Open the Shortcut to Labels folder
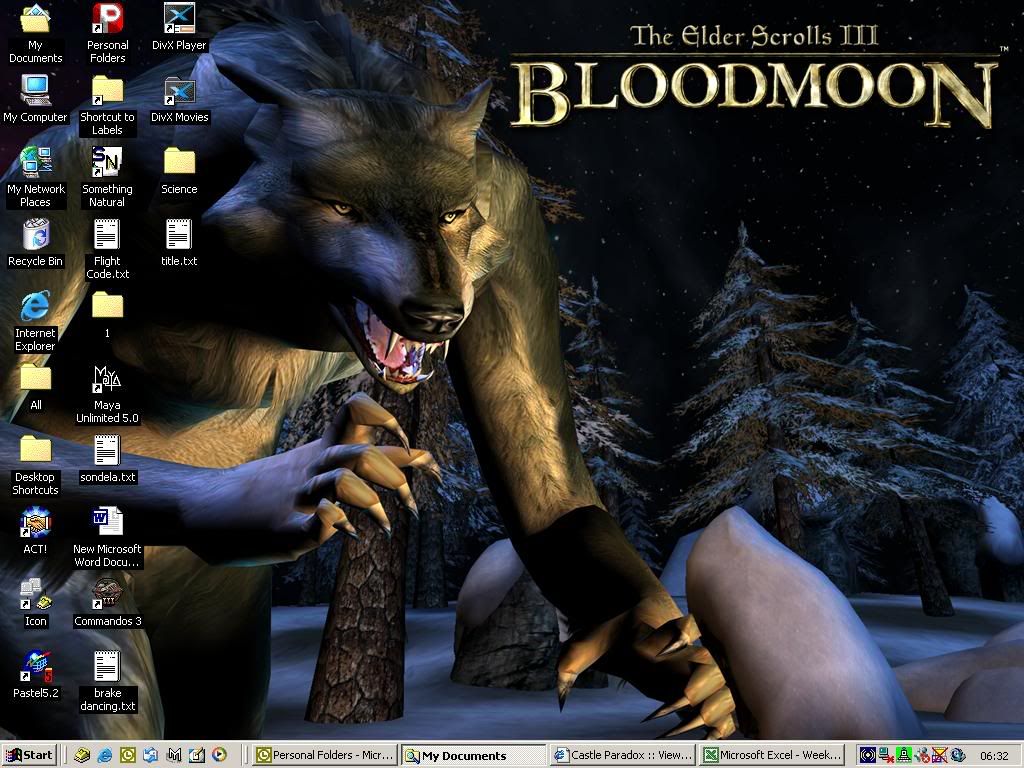Viewport: 1024px width, 768px height. (107, 104)
